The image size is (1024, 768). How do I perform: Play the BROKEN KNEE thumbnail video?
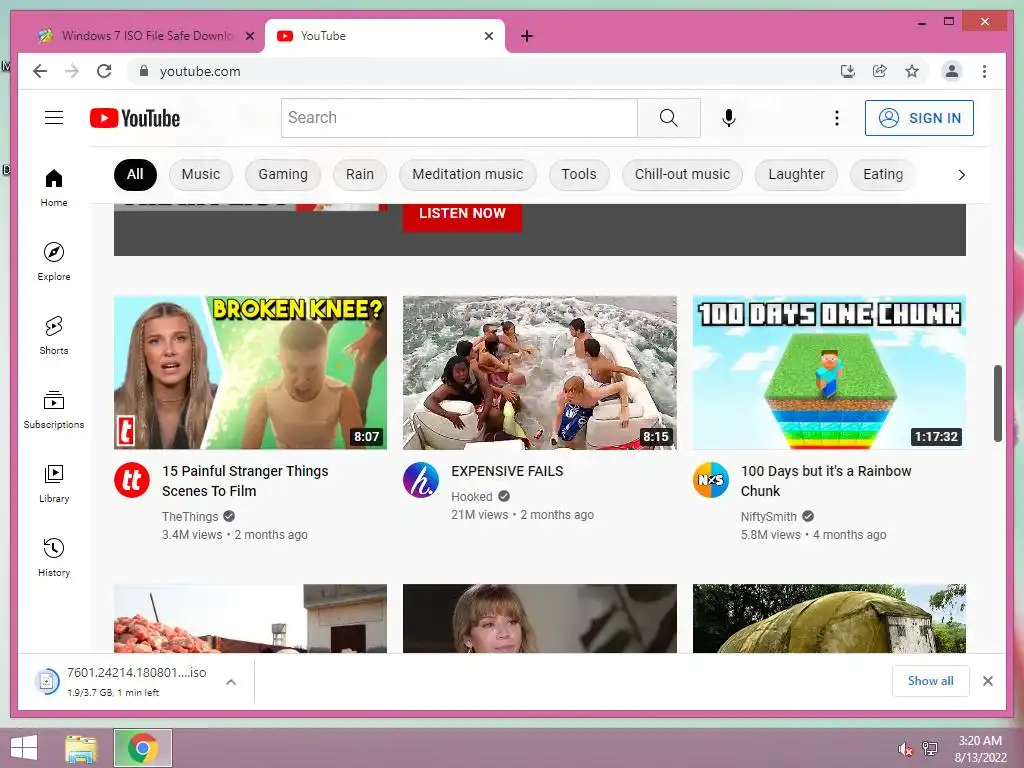click(x=250, y=372)
